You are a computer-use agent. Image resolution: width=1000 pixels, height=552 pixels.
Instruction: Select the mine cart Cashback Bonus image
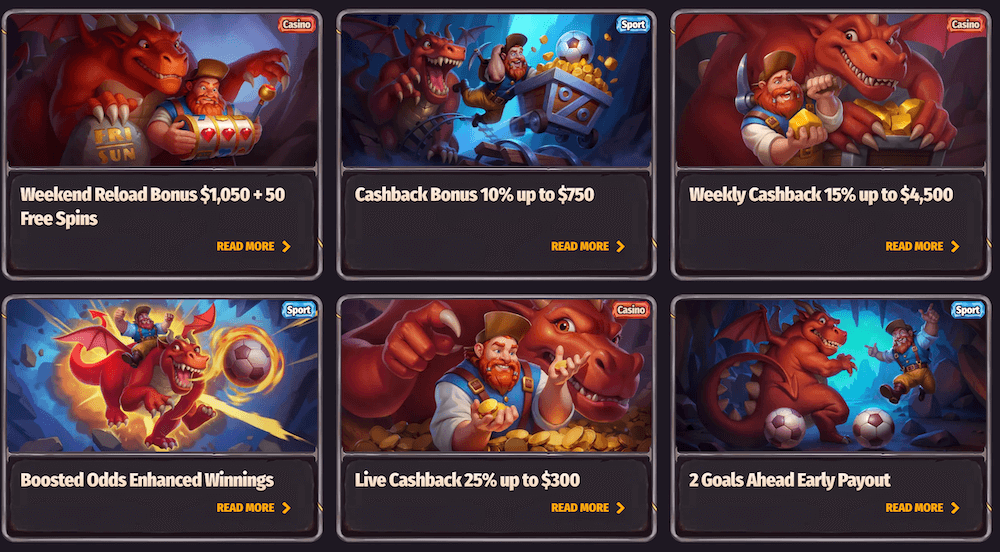(x=496, y=90)
